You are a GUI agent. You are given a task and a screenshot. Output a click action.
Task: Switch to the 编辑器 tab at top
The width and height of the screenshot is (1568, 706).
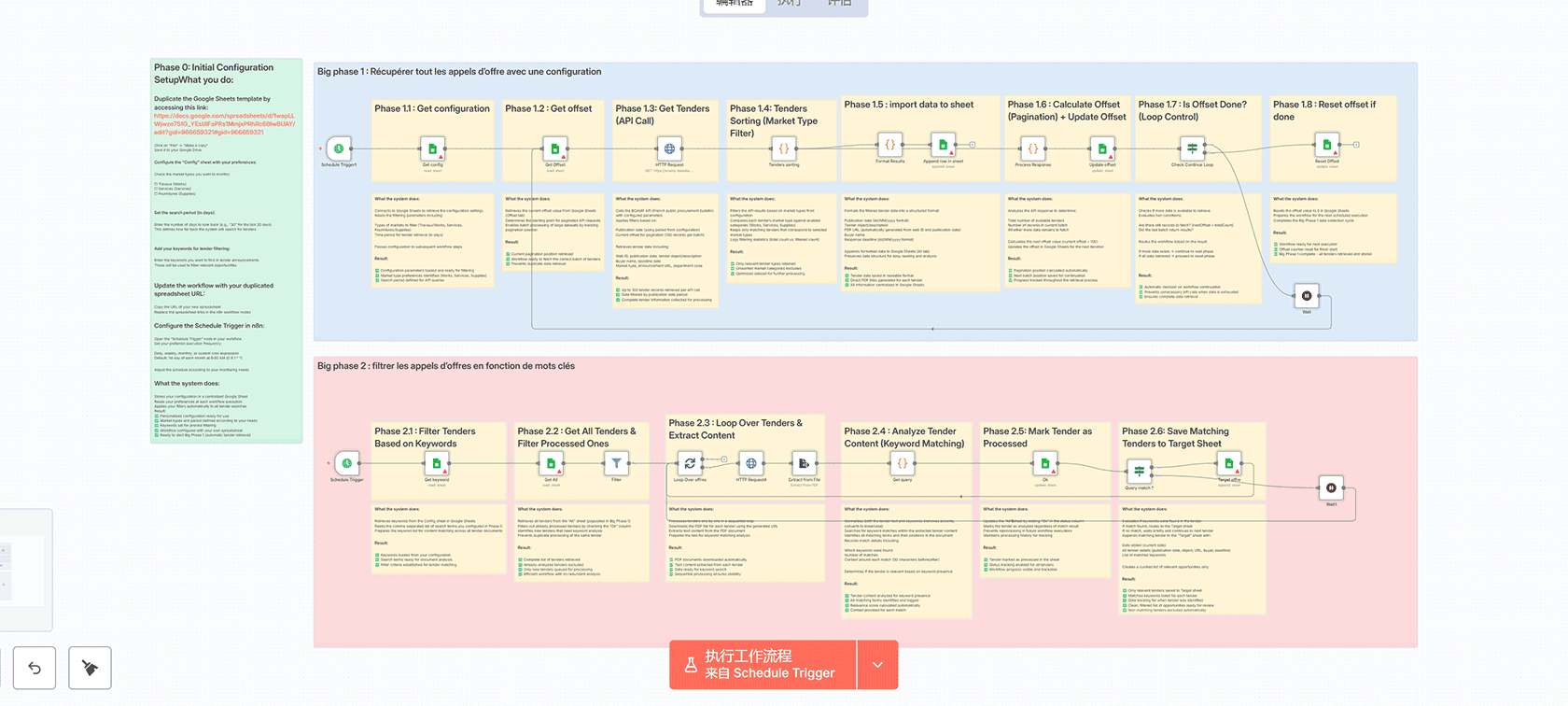pos(735,4)
